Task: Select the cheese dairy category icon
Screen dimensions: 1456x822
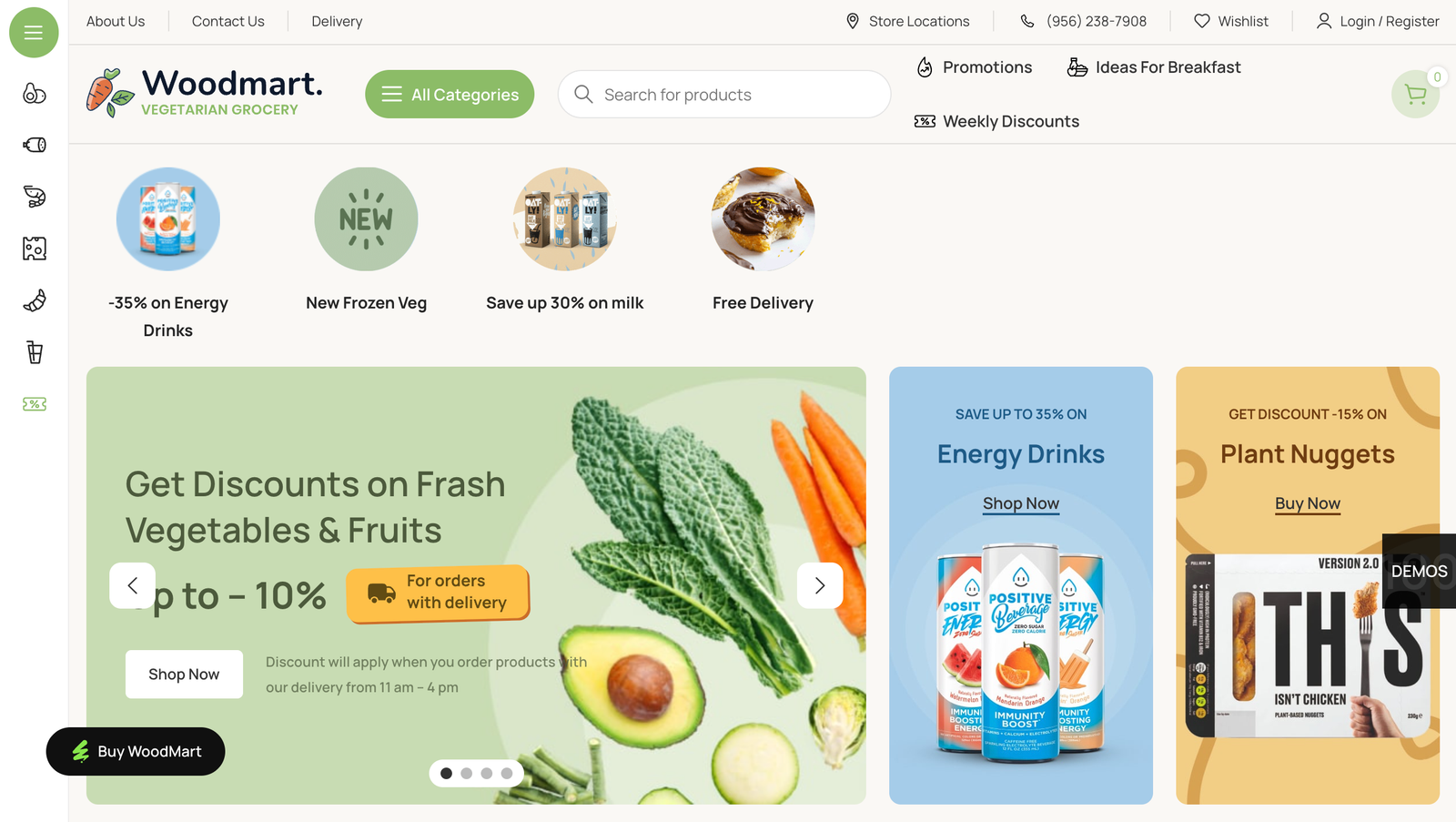Action: click(35, 249)
